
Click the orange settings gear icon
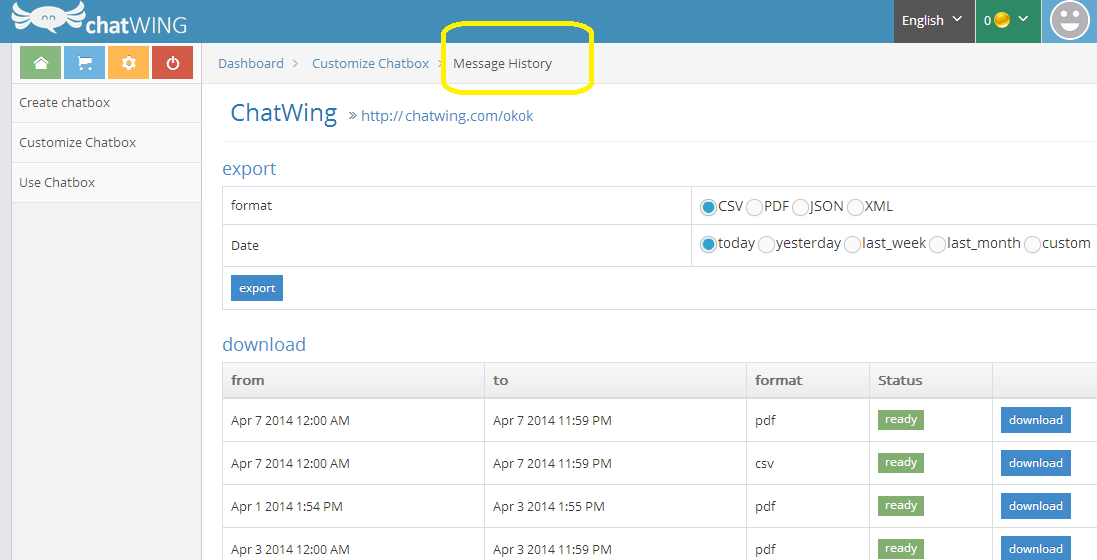pos(128,63)
